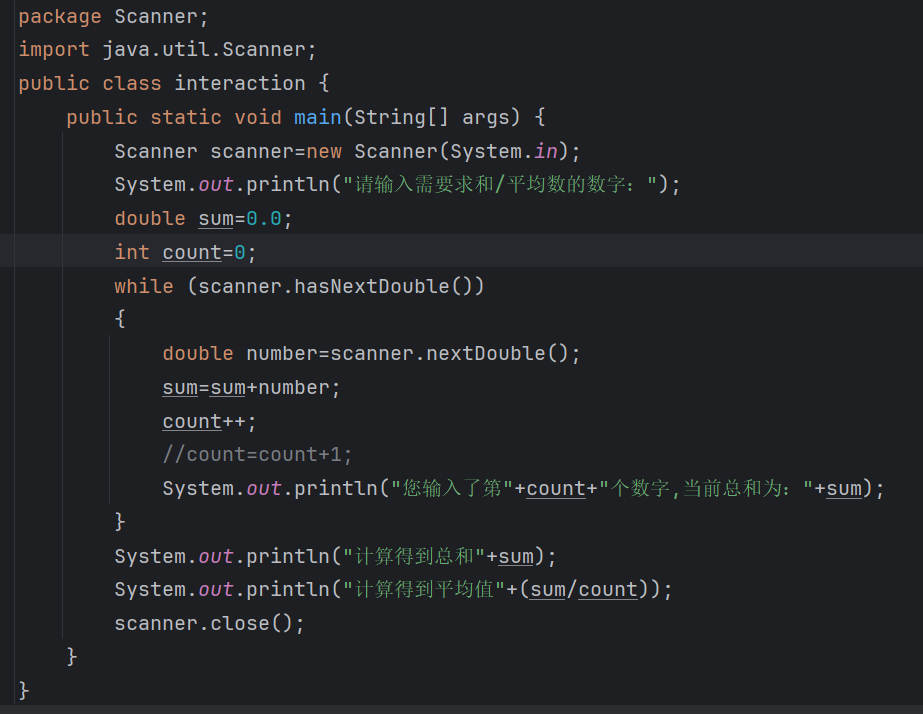Click the string '您输入了第'

[x=452, y=489]
